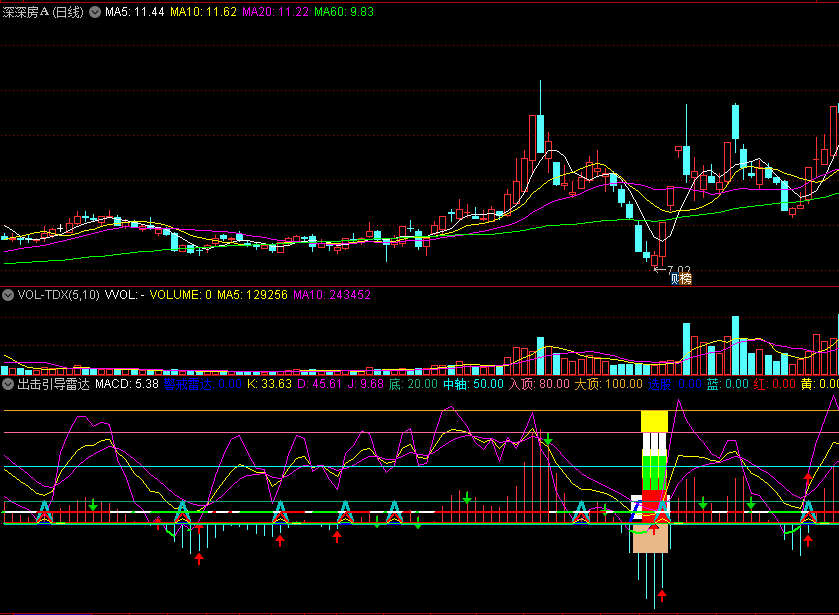839x615 pixels.
Task: Click the 深深房A (日线) stock title
Action: (43, 12)
